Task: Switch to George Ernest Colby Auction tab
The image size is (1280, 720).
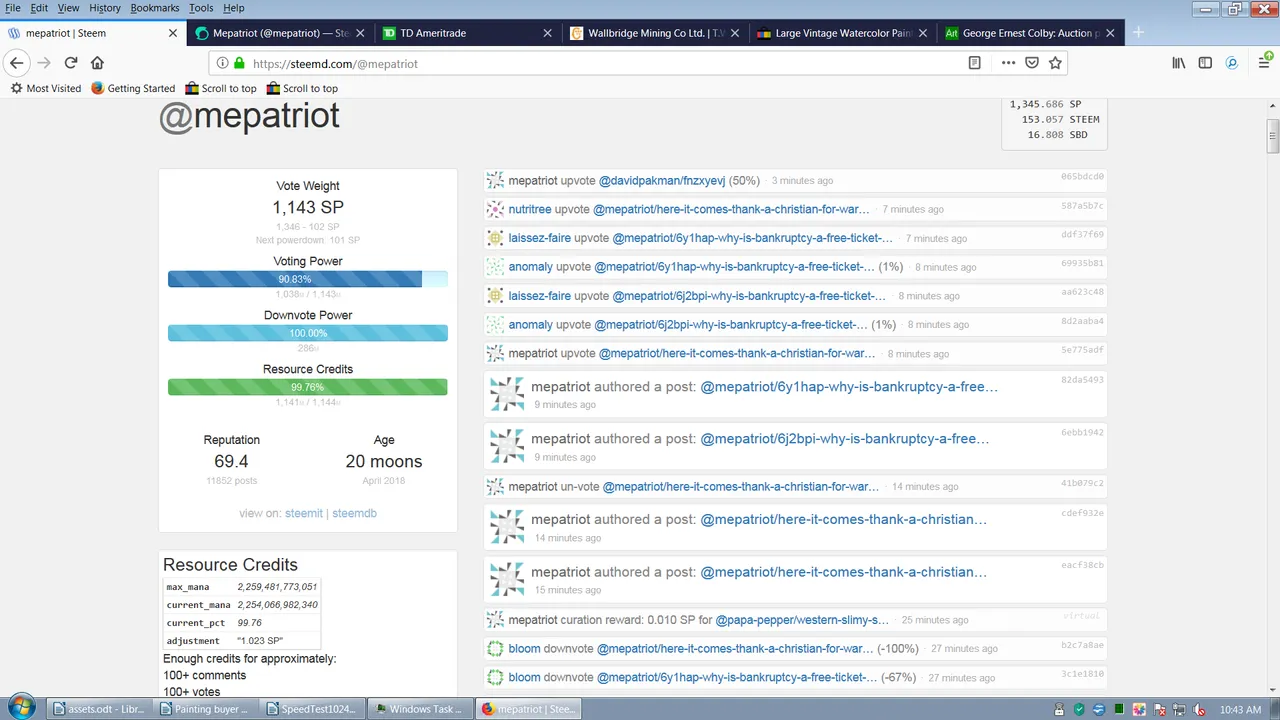Action: click(x=1029, y=33)
